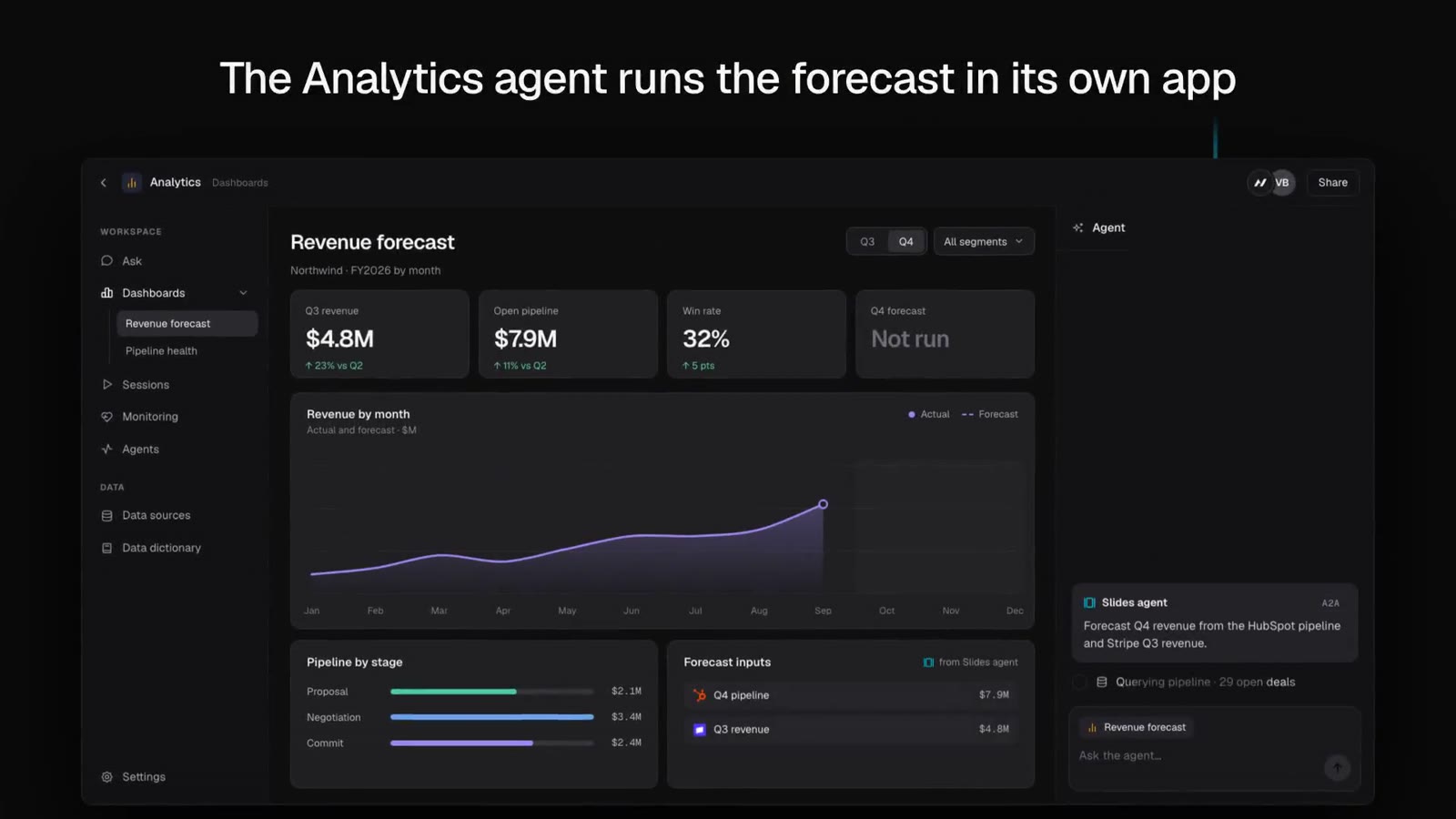The width and height of the screenshot is (1456, 819).
Task: Collapse the Dashboards section chevron
Action: [x=243, y=293]
